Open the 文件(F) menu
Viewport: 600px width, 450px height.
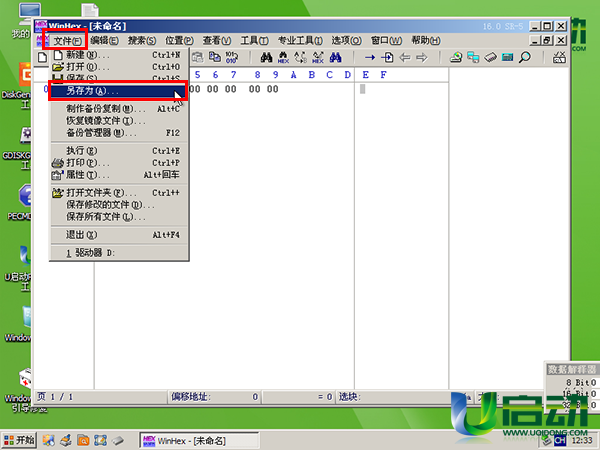67,41
